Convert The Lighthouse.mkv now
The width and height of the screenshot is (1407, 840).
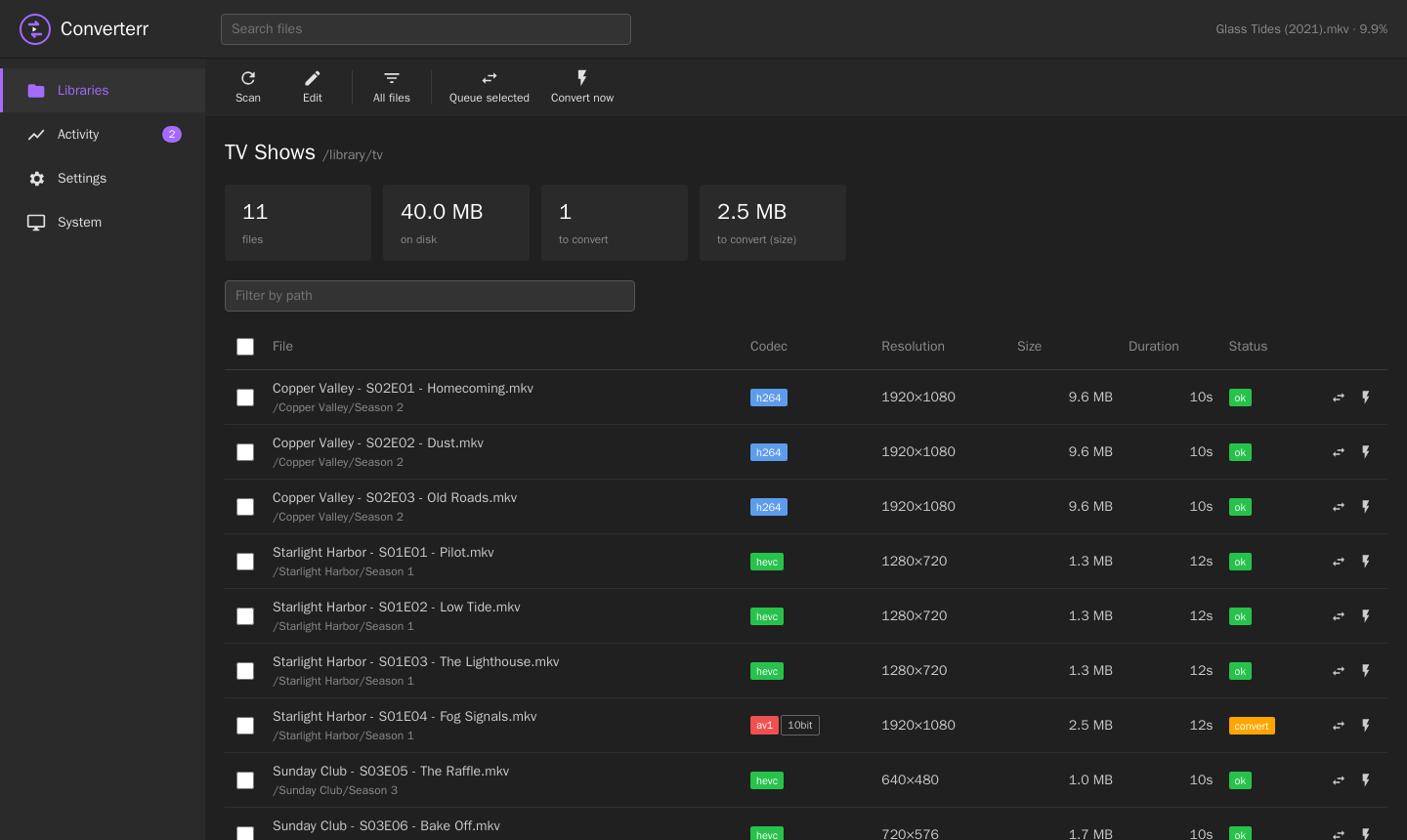click(1366, 671)
